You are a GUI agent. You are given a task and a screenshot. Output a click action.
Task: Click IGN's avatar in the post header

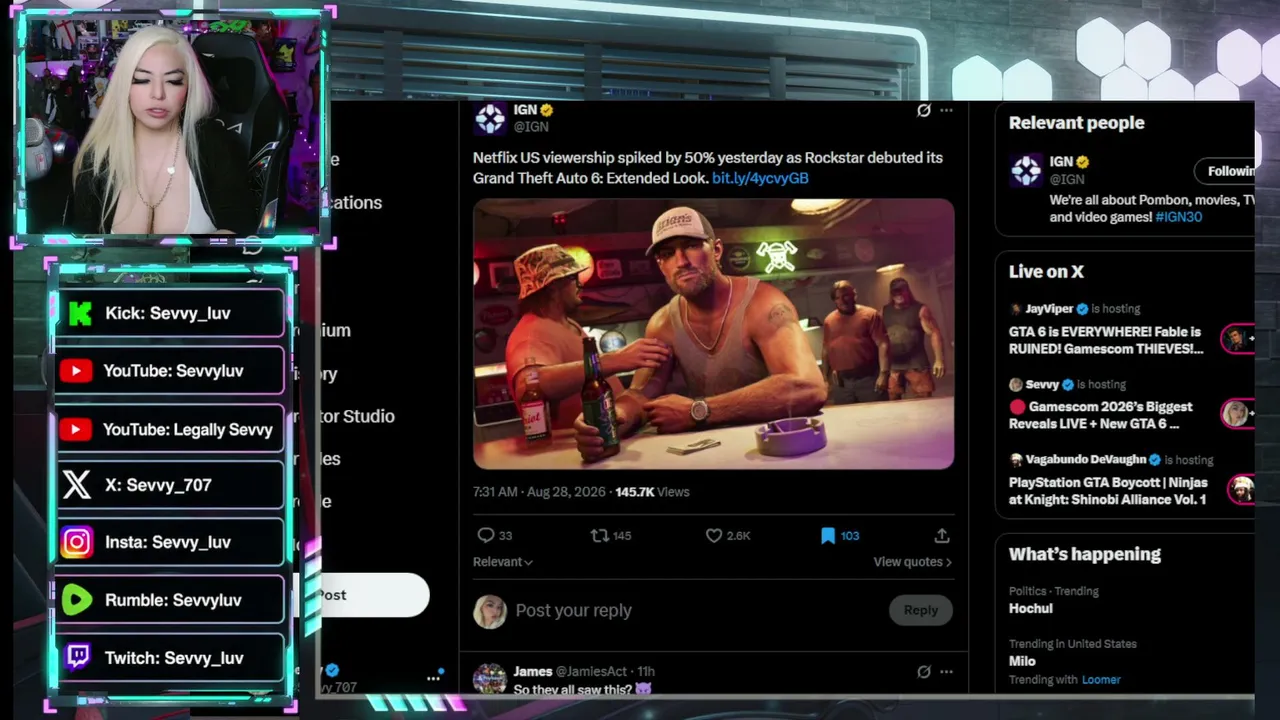coord(490,118)
